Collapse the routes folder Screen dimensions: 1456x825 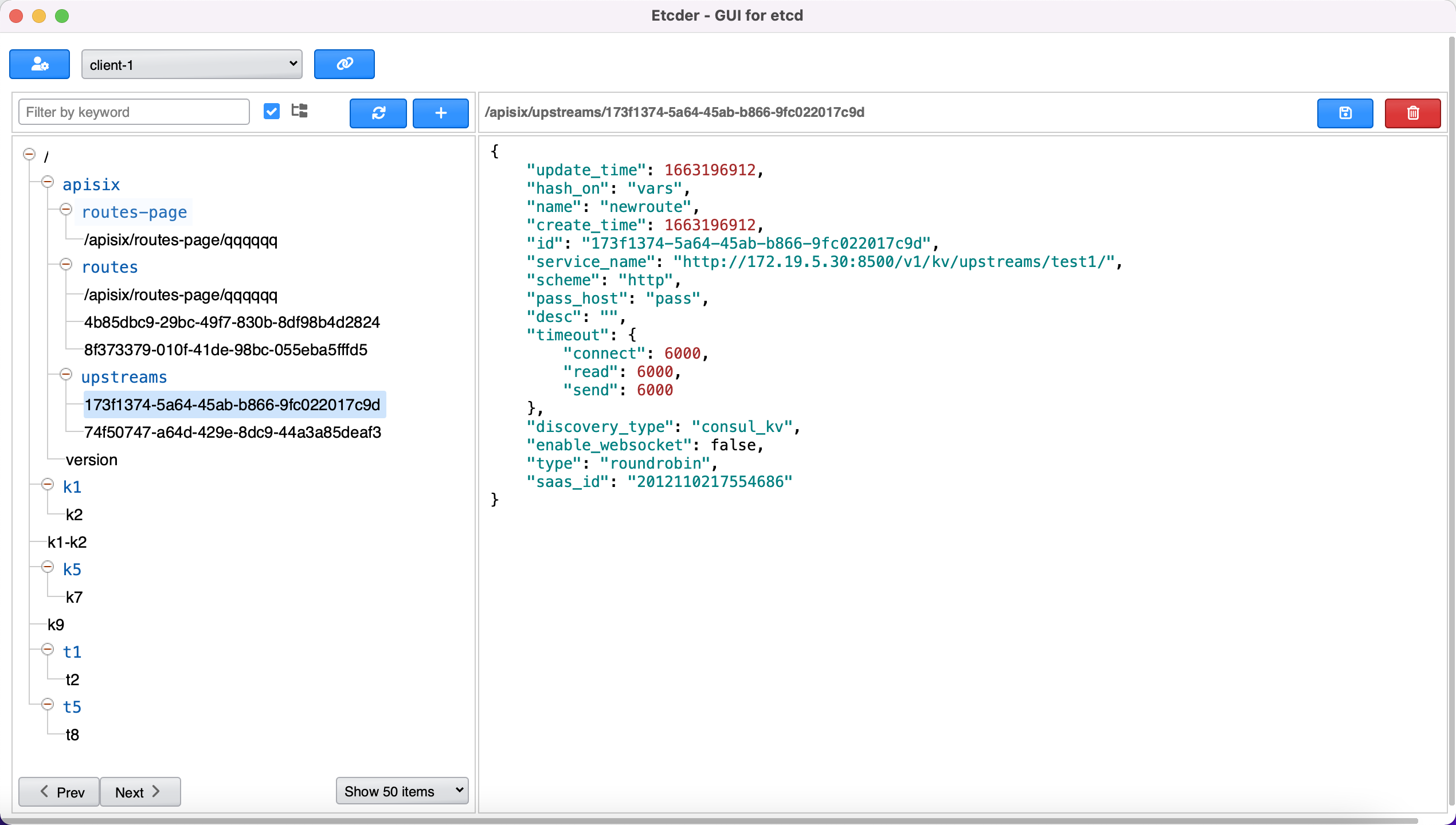pos(66,265)
